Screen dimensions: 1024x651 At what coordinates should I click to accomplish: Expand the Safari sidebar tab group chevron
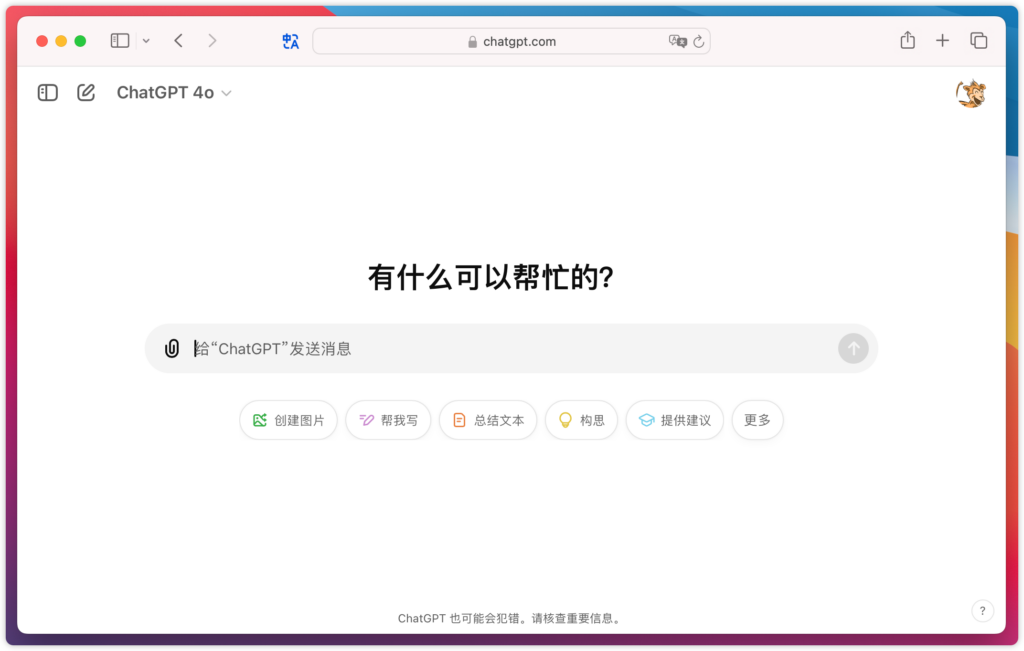click(146, 41)
